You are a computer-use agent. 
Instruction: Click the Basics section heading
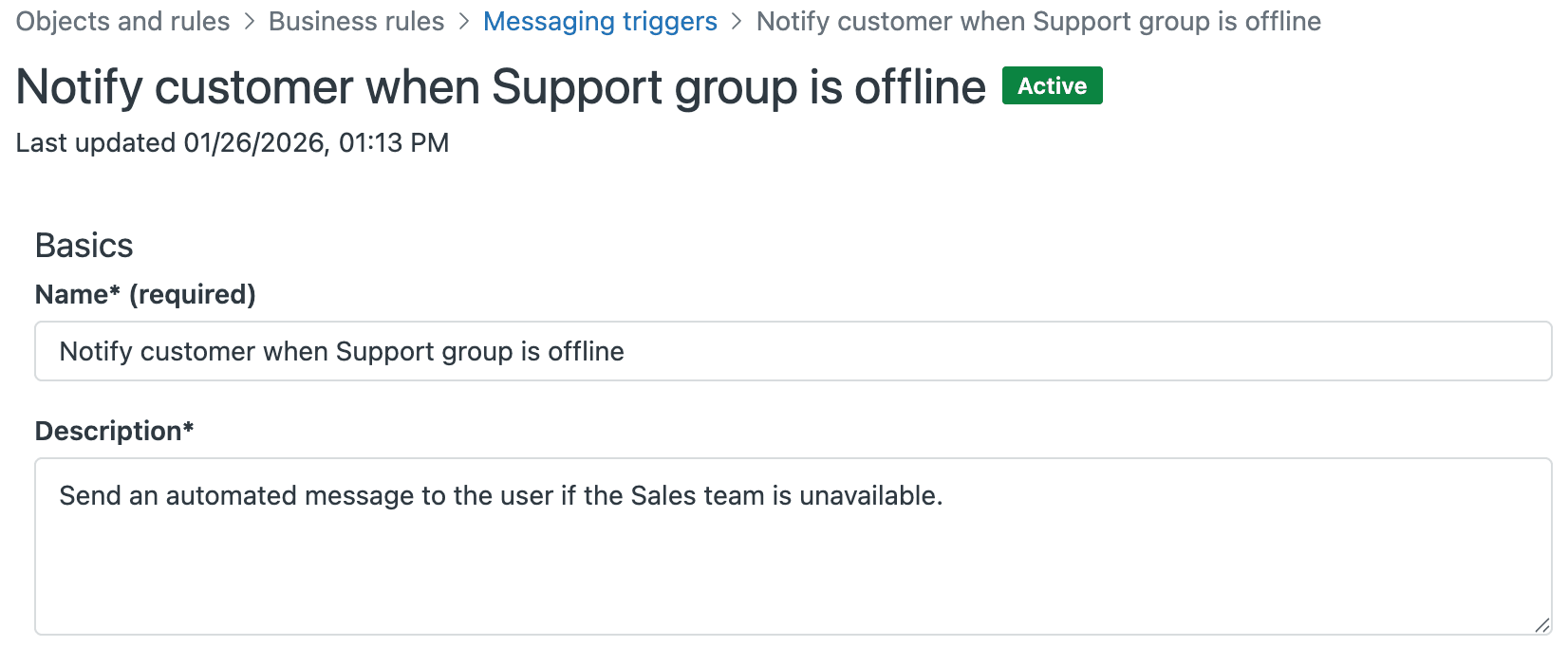coord(84,245)
